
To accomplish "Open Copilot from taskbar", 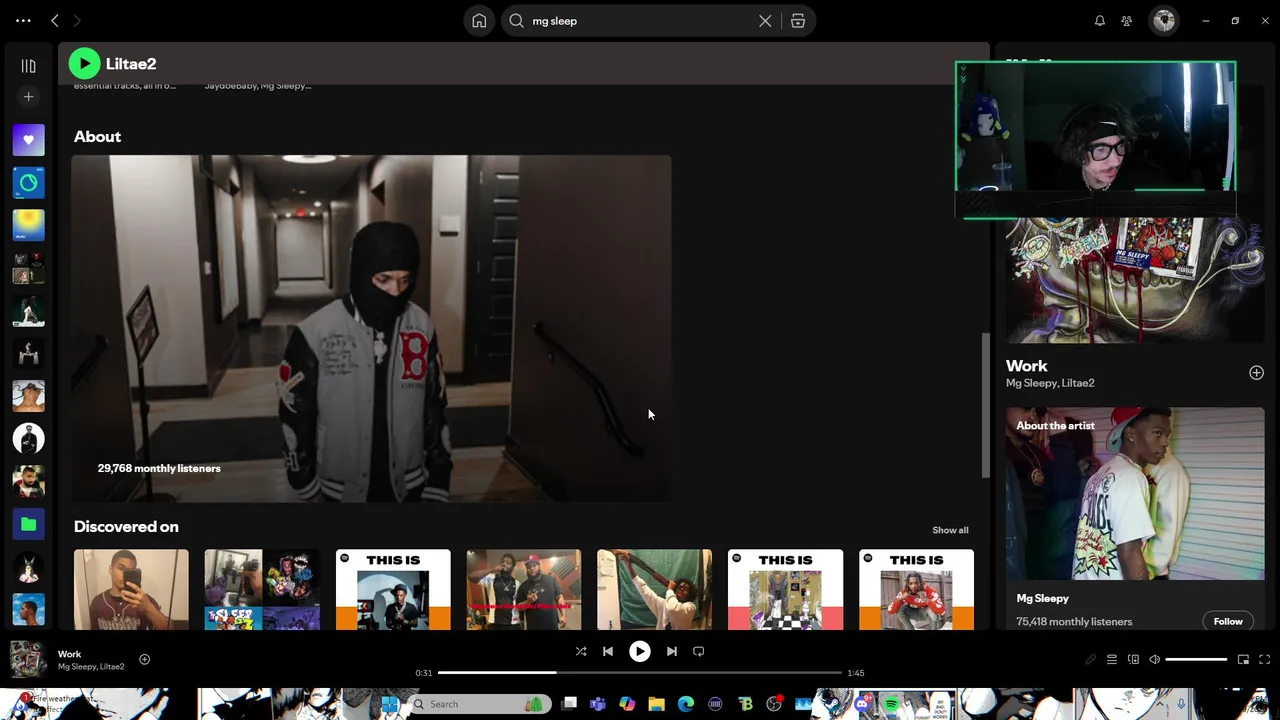I will click(627, 704).
